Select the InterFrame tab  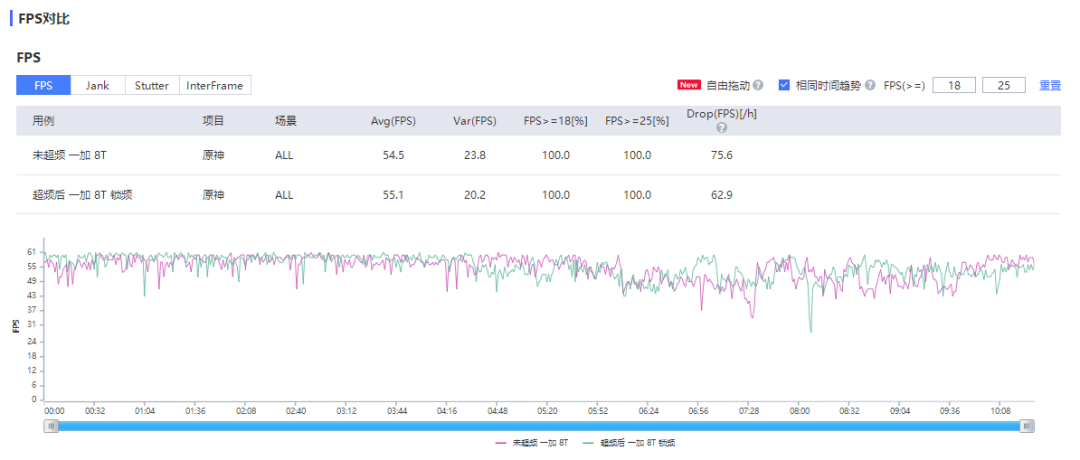215,86
